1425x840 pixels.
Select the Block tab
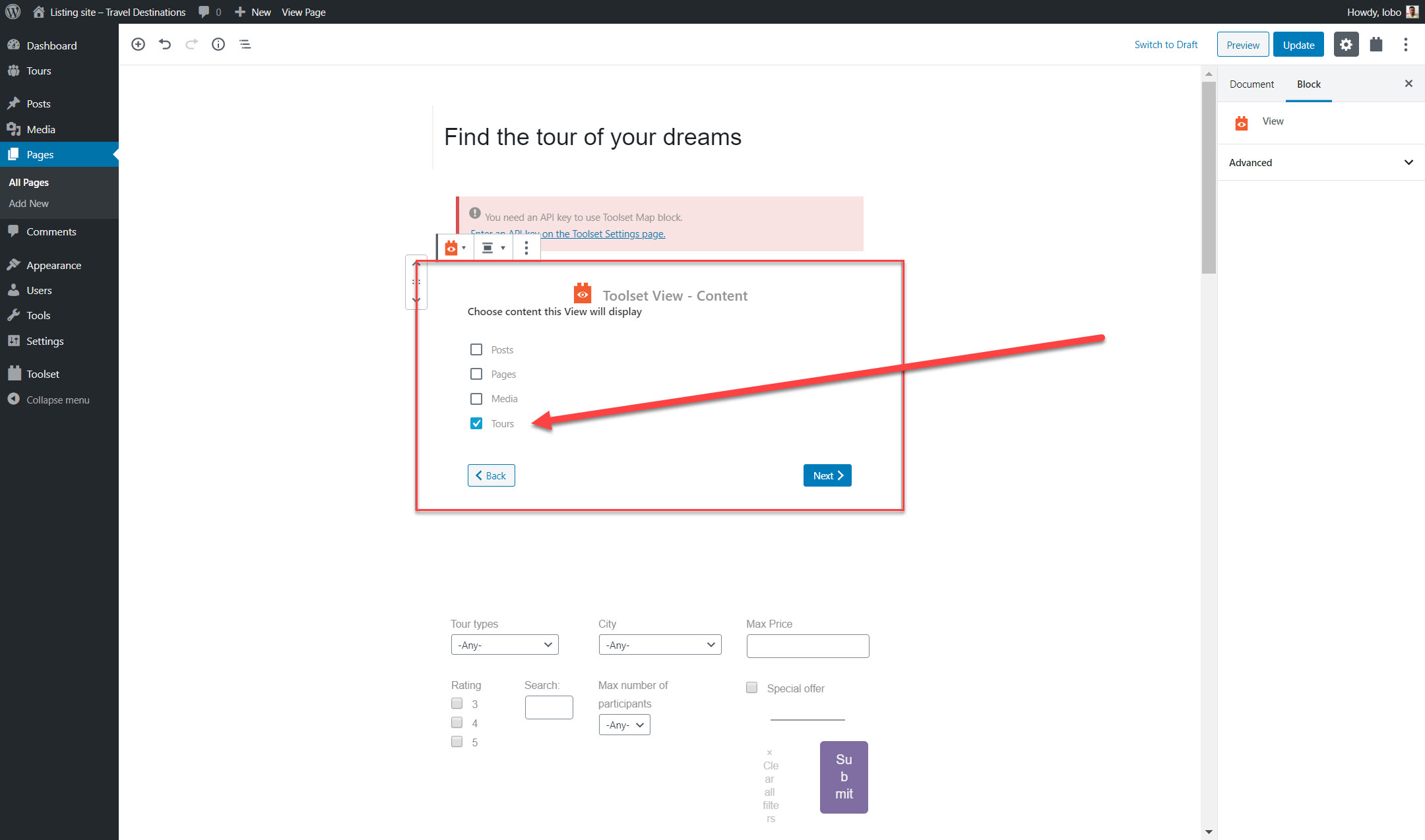click(x=1309, y=84)
